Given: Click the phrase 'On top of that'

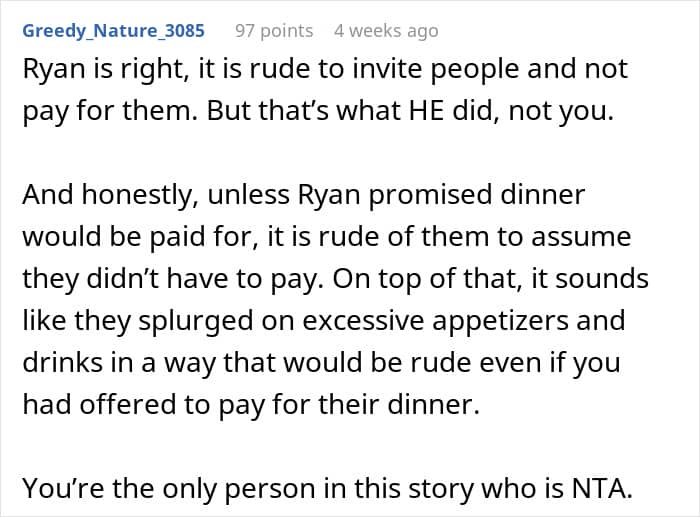Looking at the screenshot, I should tap(485, 279).
